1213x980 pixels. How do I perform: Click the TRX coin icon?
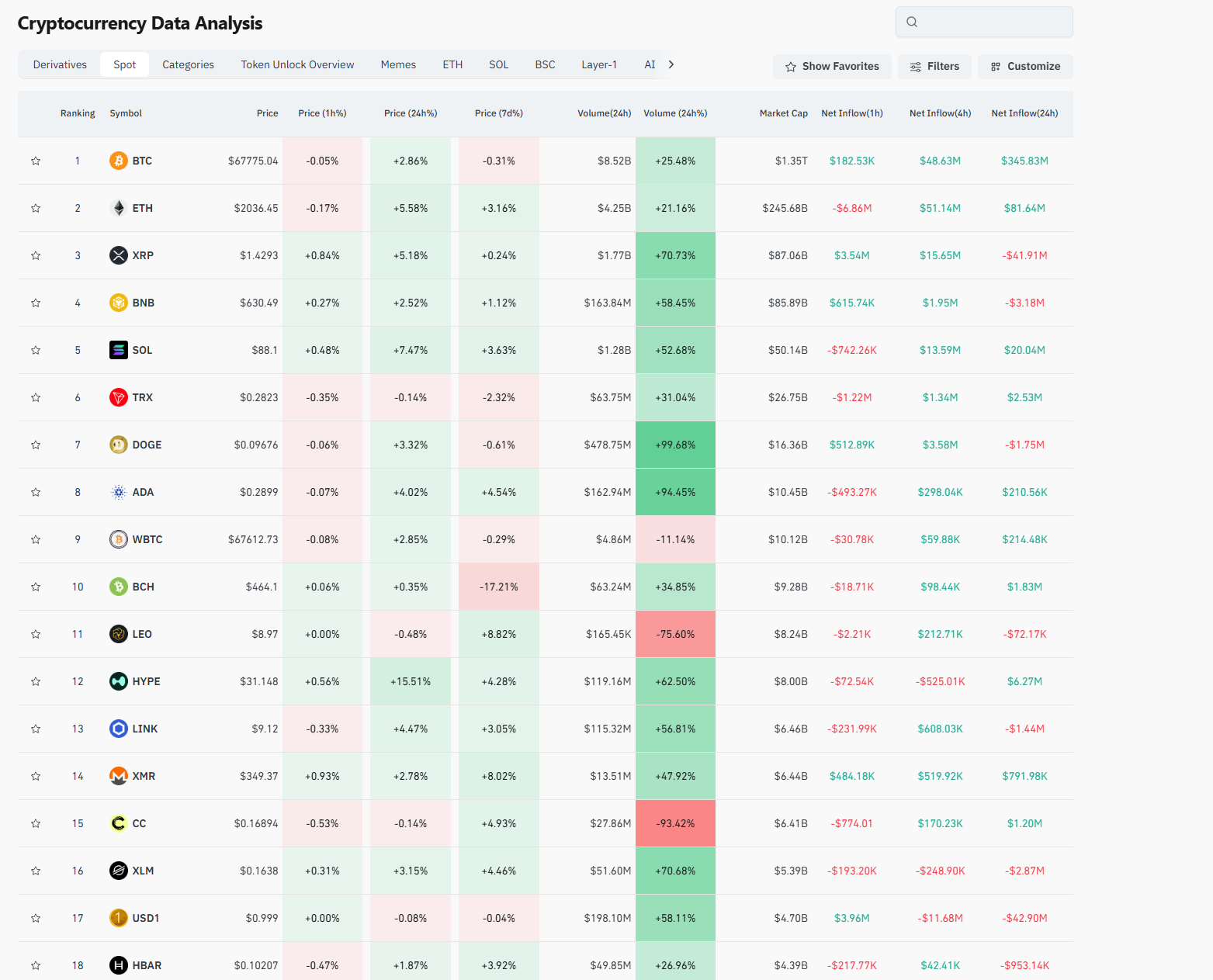point(118,397)
